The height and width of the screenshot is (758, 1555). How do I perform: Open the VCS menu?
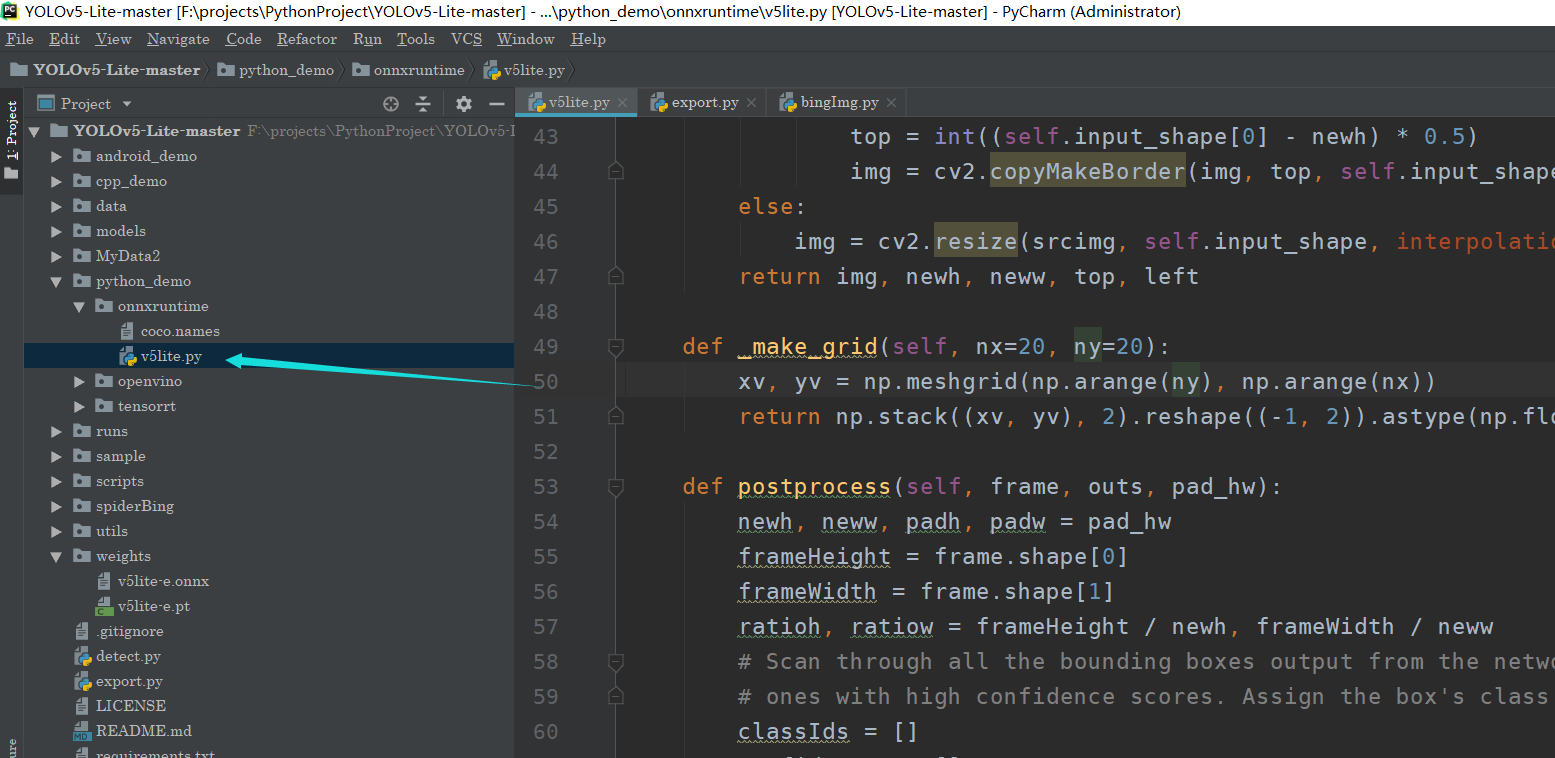point(466,39)
